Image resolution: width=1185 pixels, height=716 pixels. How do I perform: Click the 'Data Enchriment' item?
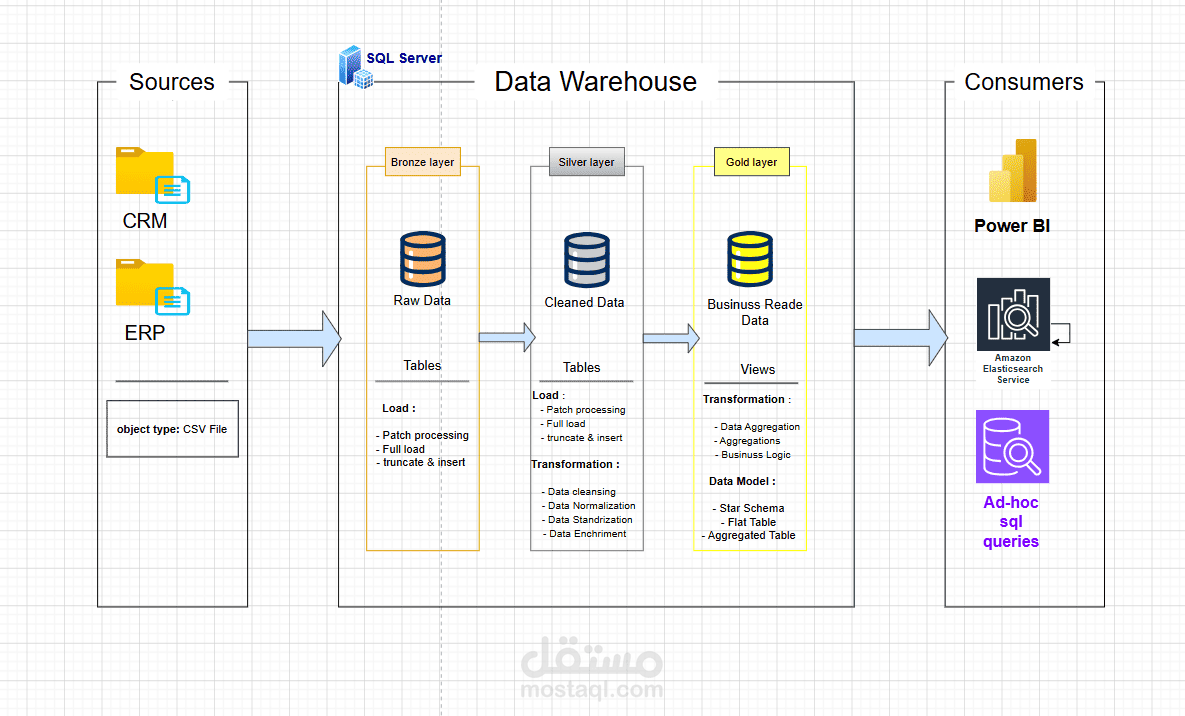coord(585,534)
